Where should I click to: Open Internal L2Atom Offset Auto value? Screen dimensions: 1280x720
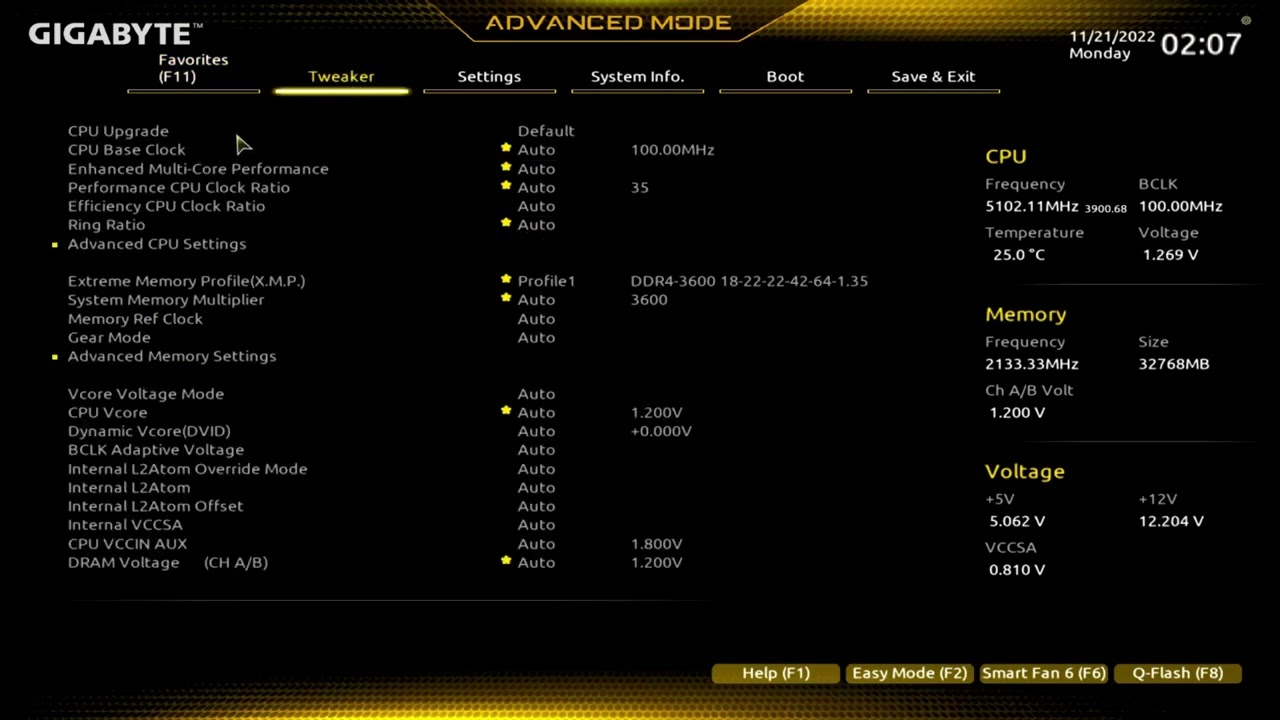[536, 506]
